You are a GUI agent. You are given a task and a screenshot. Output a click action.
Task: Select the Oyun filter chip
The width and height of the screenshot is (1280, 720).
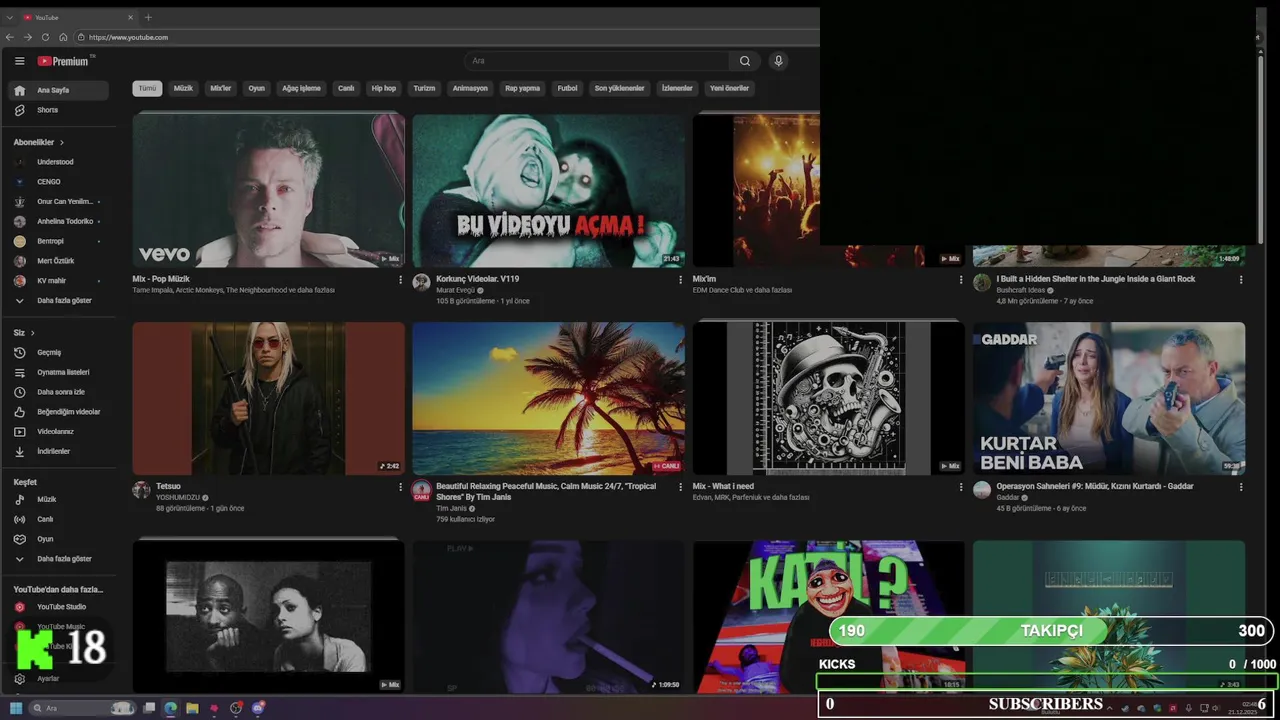[x=257, y=88]
